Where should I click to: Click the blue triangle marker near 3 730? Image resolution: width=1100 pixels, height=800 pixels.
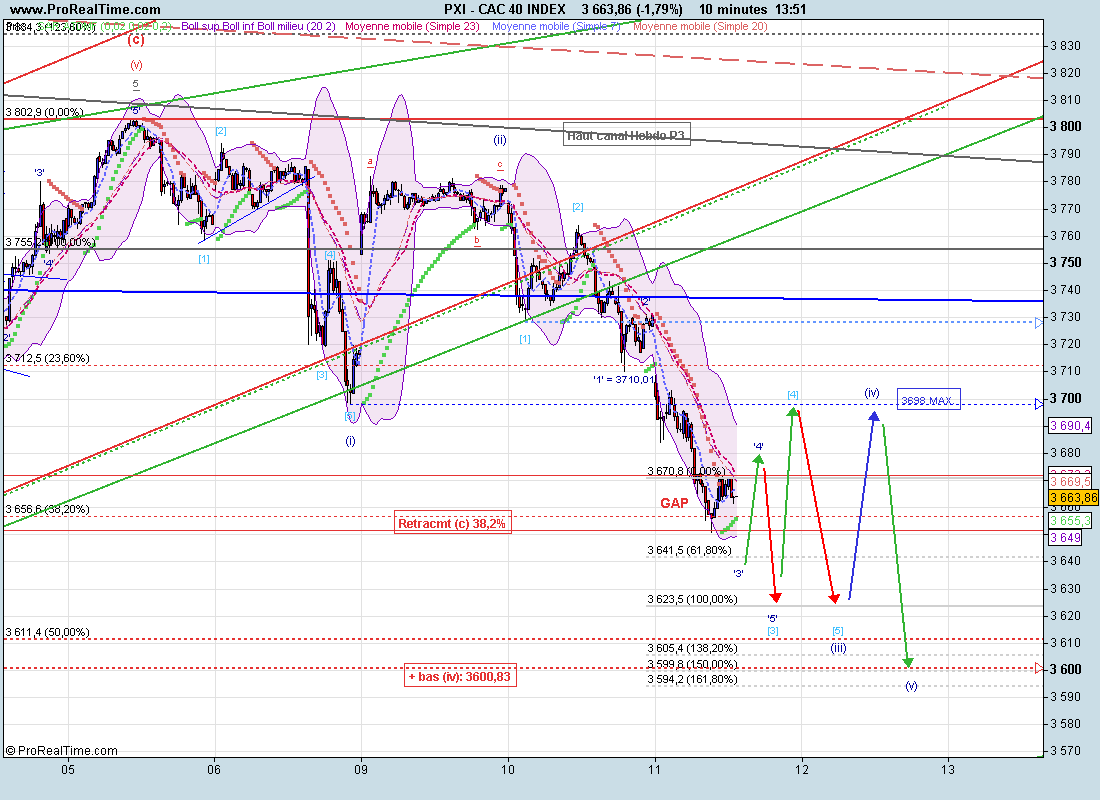[x=1041, y=322]
